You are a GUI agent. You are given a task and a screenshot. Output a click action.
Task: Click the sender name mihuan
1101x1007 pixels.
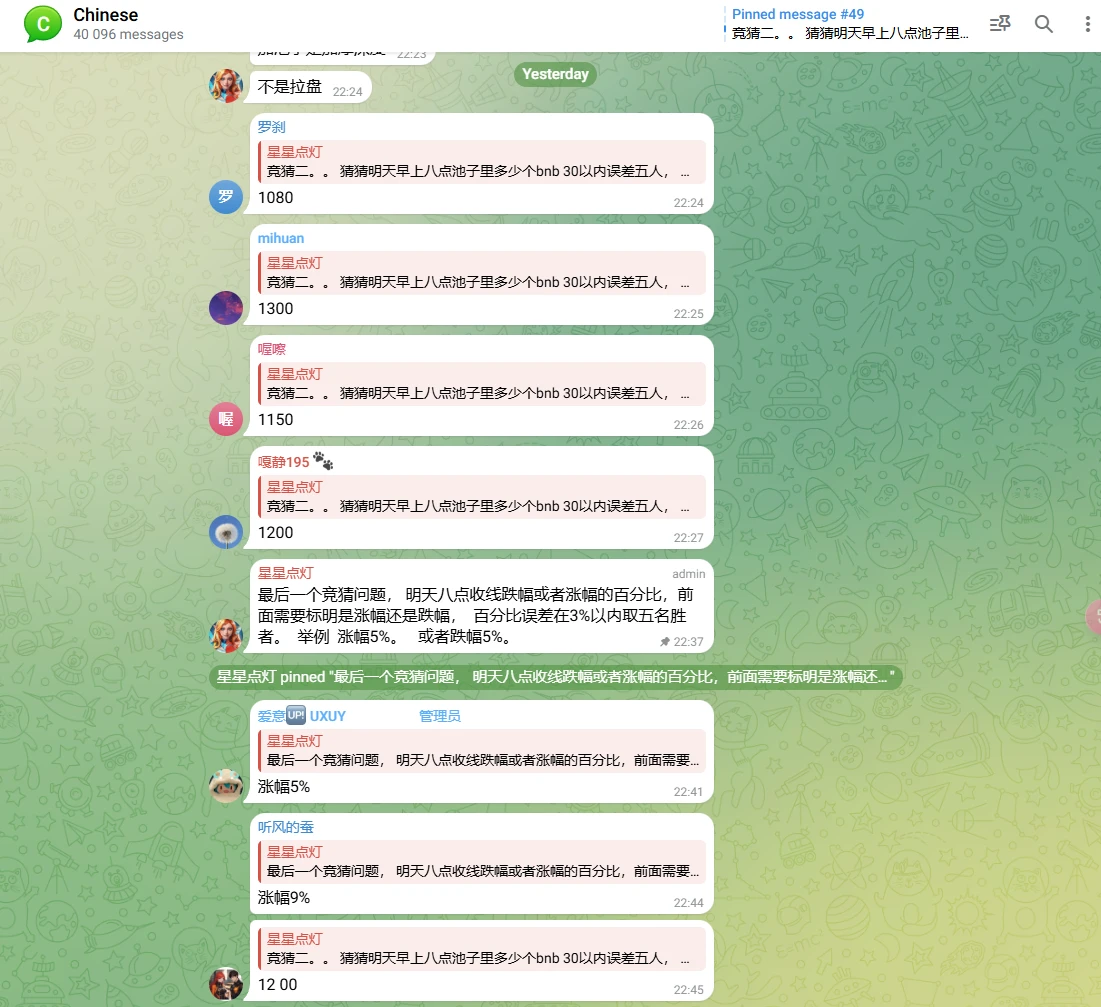[x=281, y=238]
